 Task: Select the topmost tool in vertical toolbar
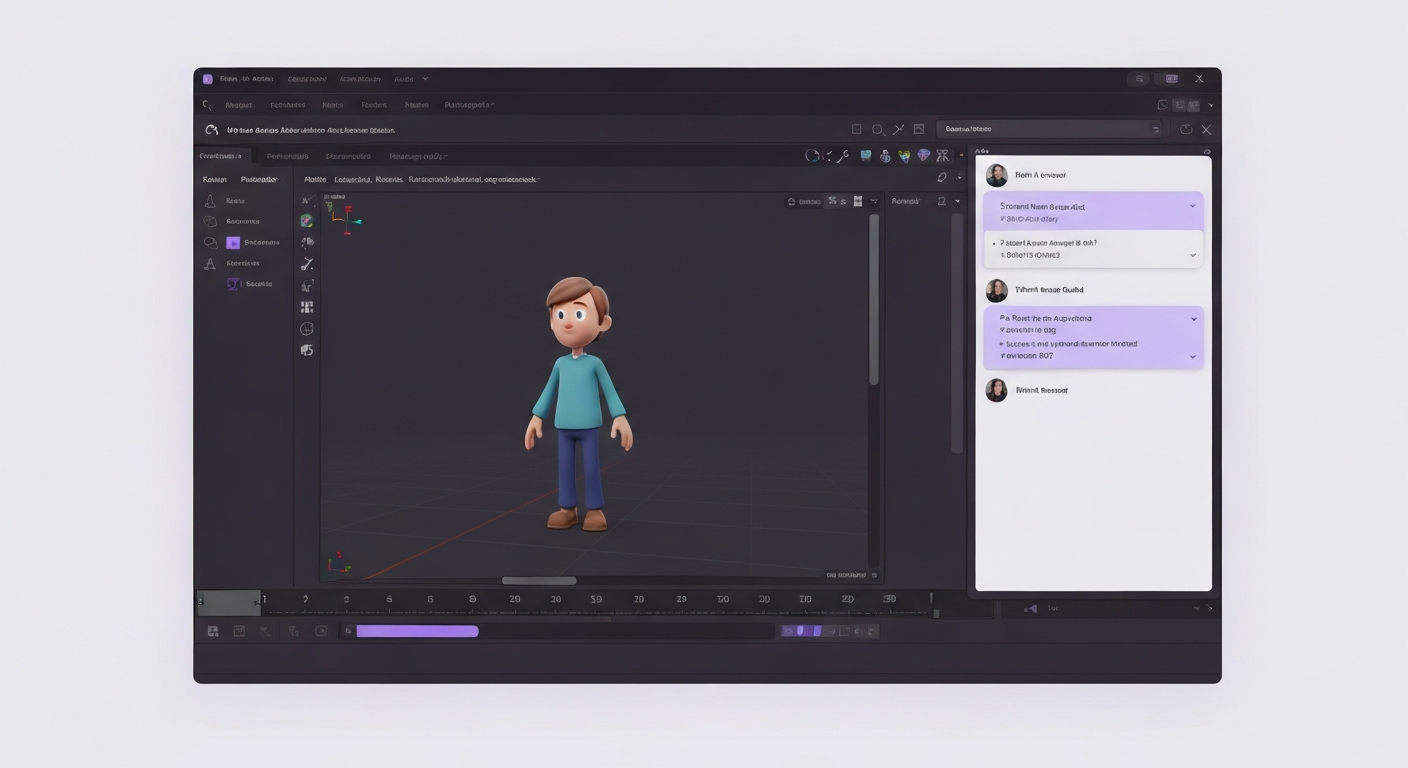pos(307,200)
